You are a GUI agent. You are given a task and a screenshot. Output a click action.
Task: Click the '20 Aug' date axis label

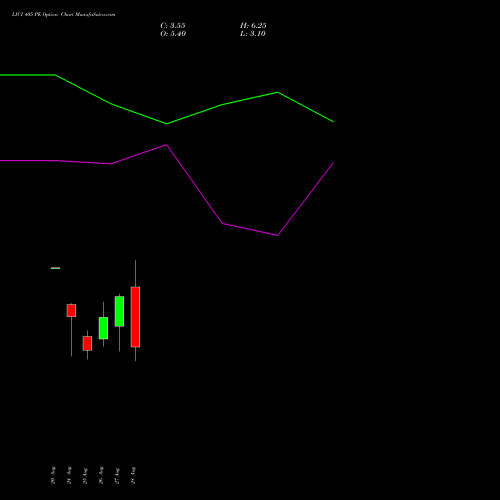(53, 475)
